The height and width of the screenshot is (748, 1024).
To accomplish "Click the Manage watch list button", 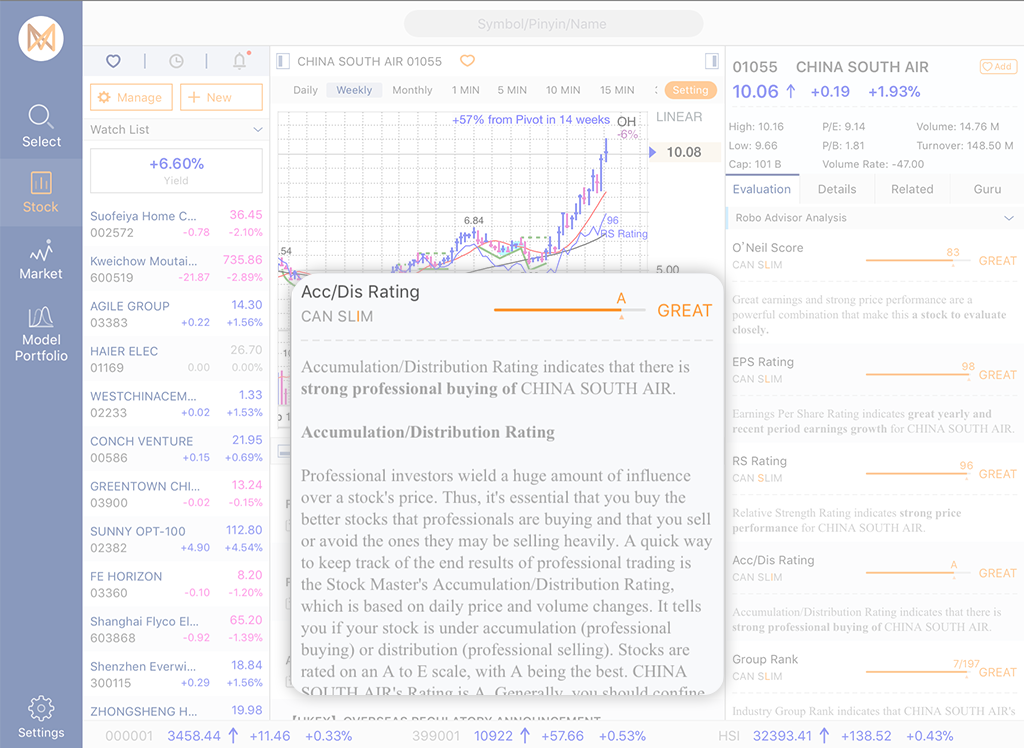I will click(x=130, y=97).
